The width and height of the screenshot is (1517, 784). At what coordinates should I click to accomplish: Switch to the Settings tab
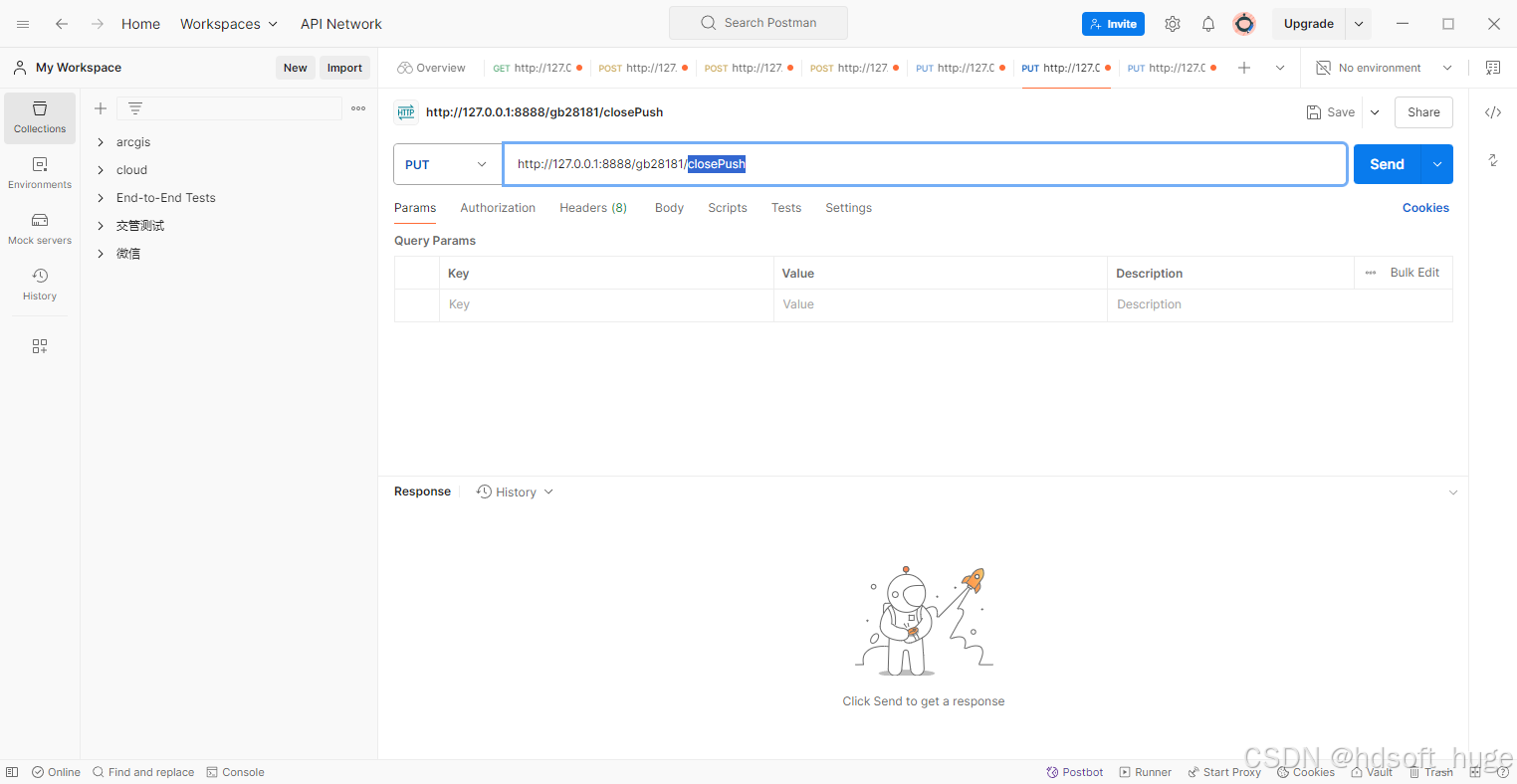848,208
